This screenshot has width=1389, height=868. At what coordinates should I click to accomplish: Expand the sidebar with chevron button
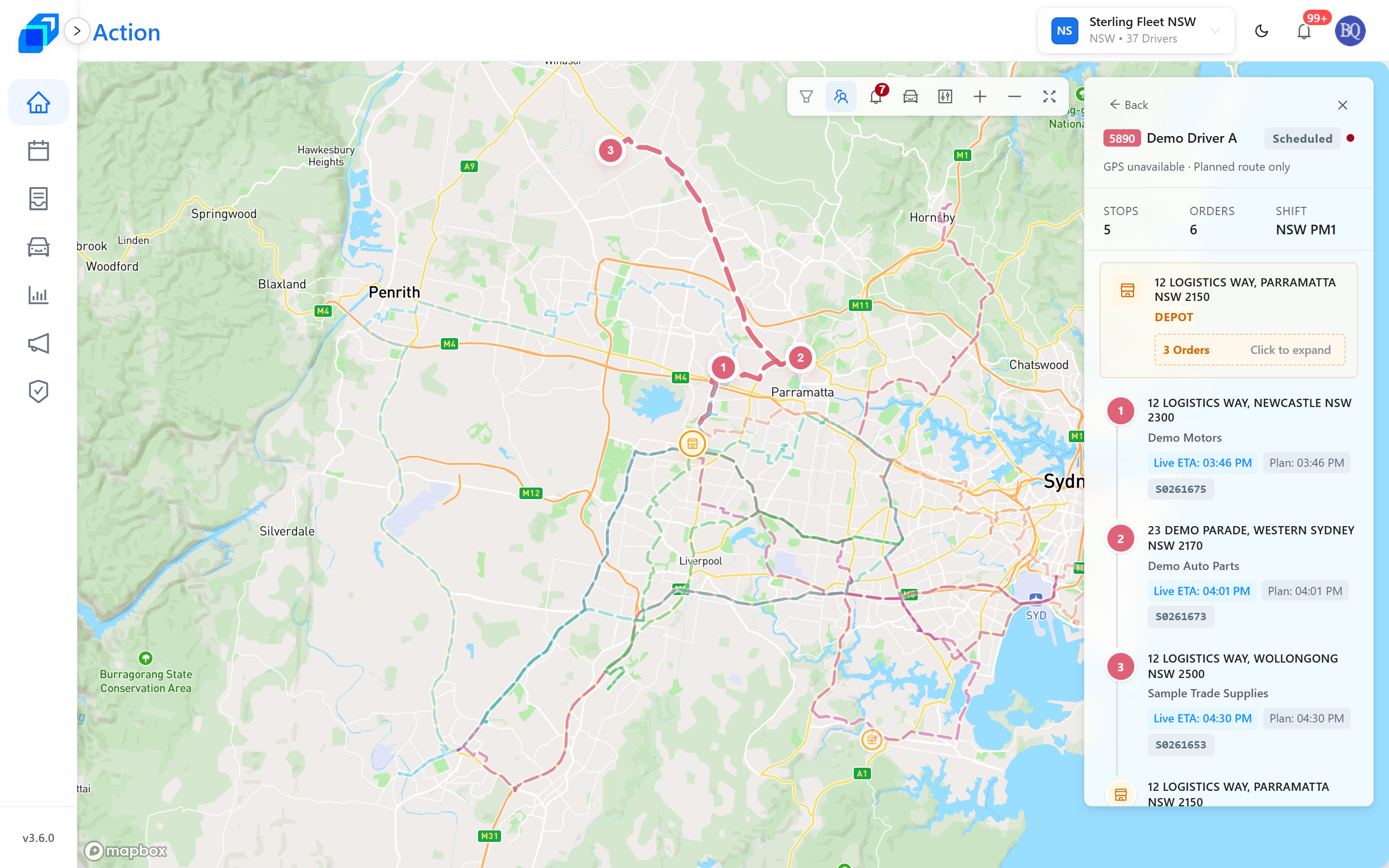77,31
